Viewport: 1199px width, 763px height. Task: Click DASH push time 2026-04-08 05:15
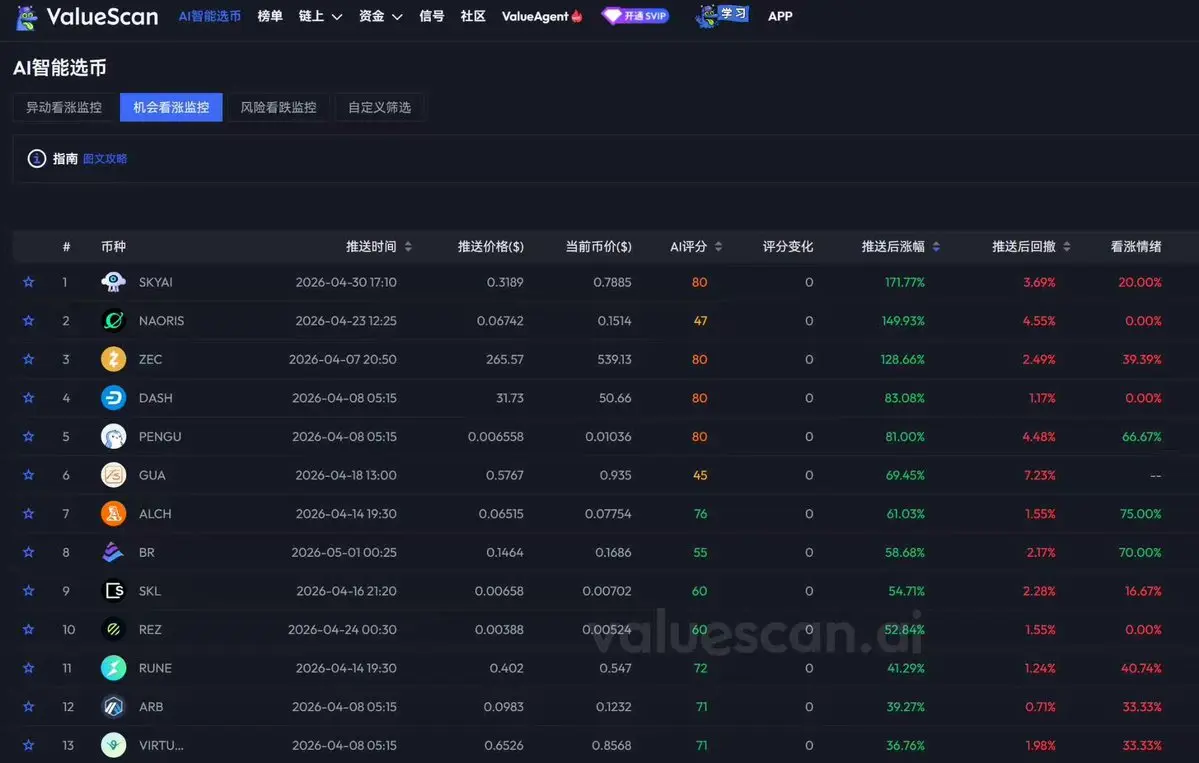point(344,398)
